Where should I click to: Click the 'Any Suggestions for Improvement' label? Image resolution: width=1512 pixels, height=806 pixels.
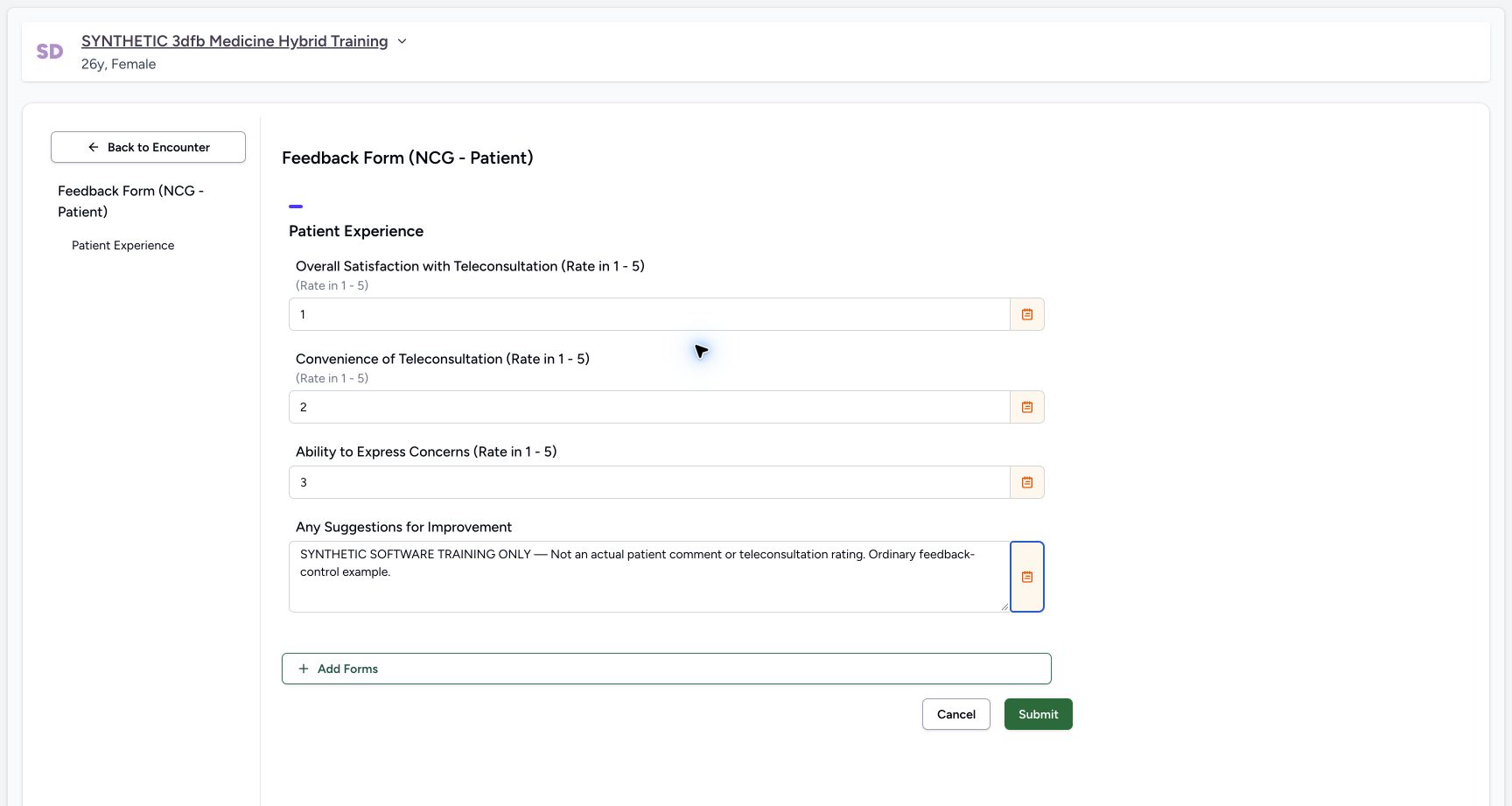click(x=403, y=527)
